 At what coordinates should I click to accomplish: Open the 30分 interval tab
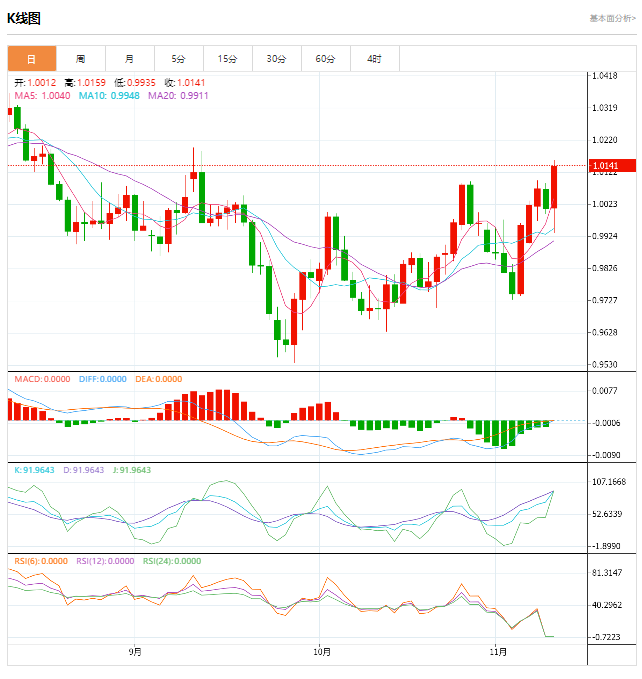click(x=276, y=58)
